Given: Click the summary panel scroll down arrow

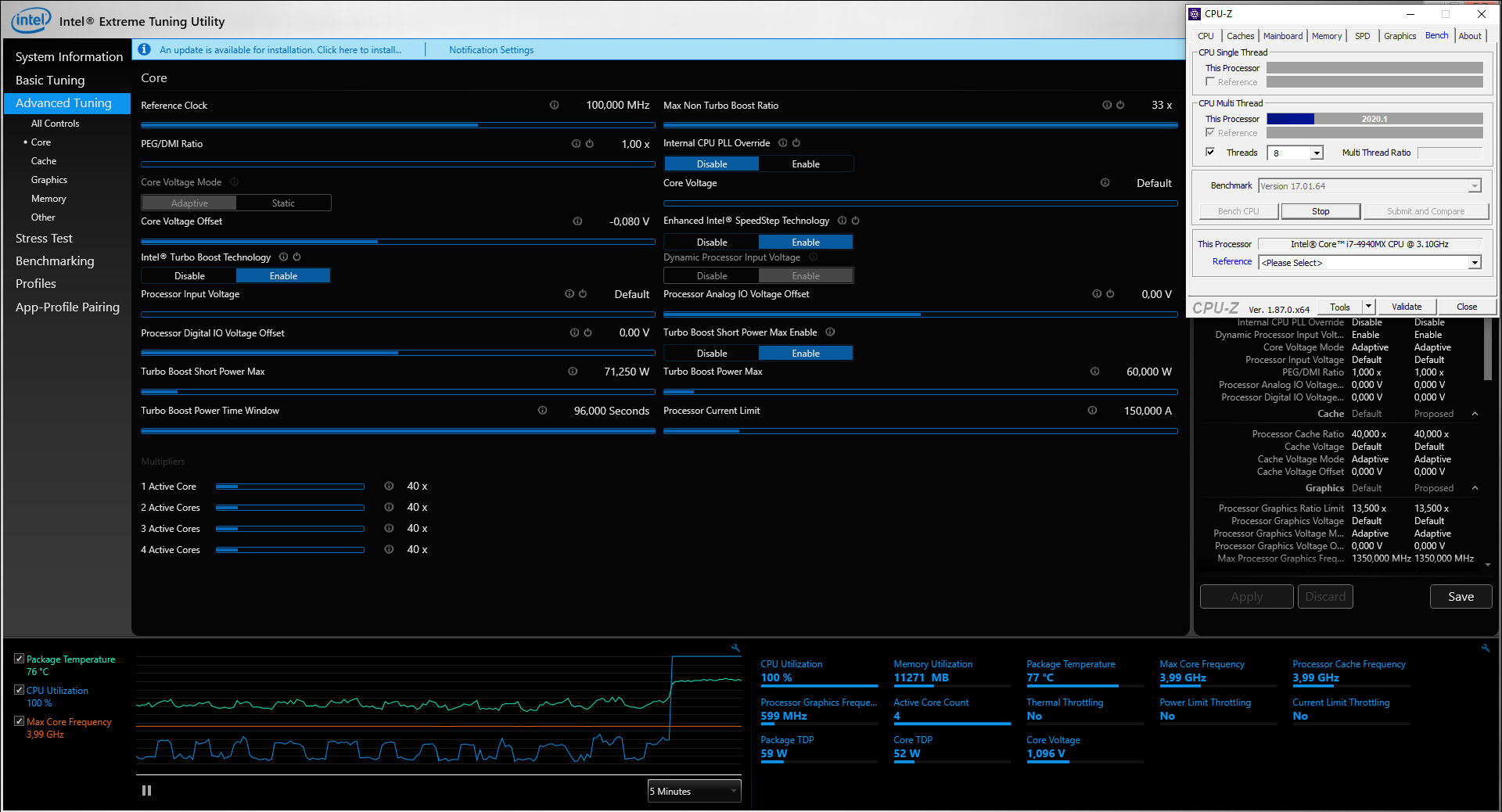Looking at the screenshot, I should 1487,565.
